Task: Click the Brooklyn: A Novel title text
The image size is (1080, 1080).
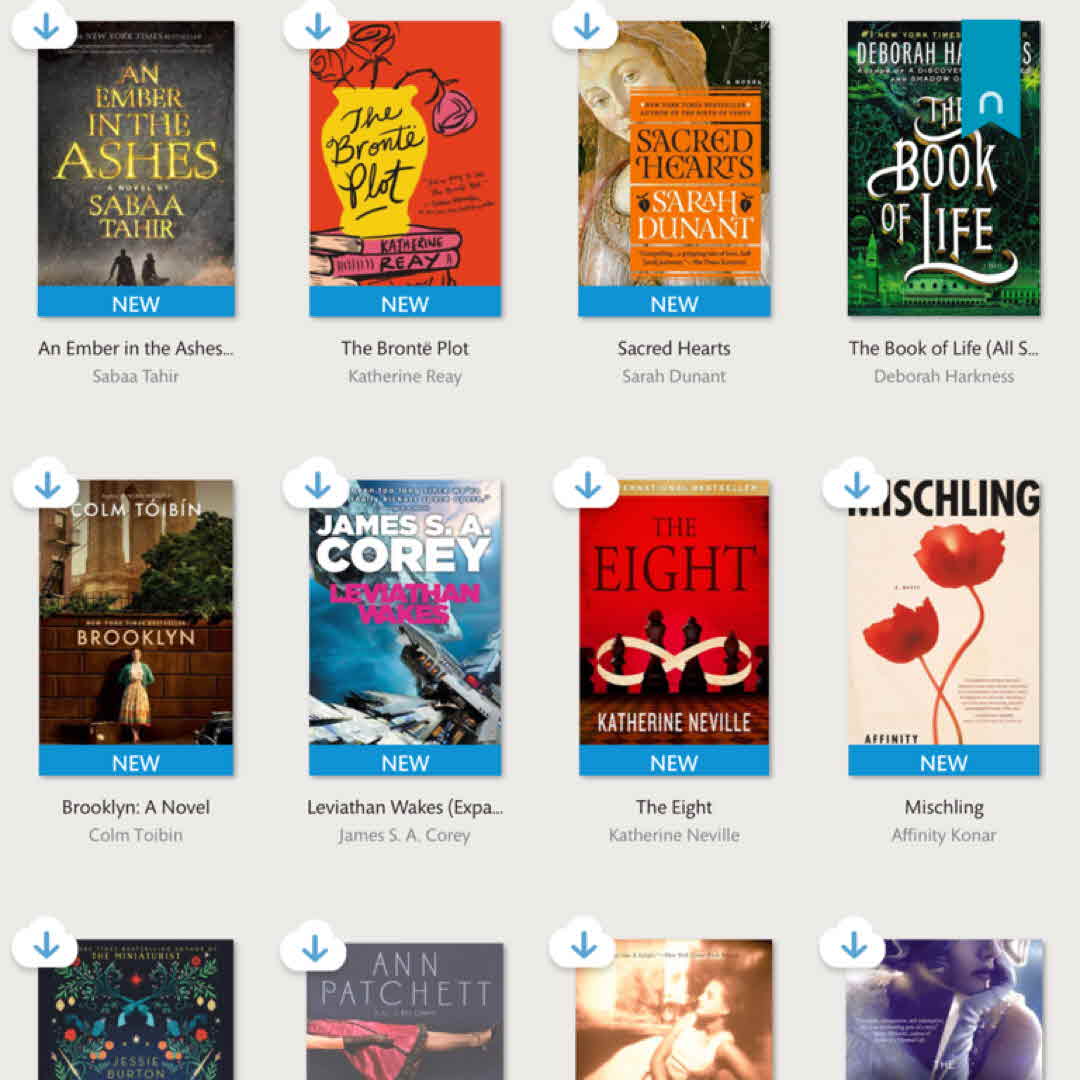Action: click(136, 807)
